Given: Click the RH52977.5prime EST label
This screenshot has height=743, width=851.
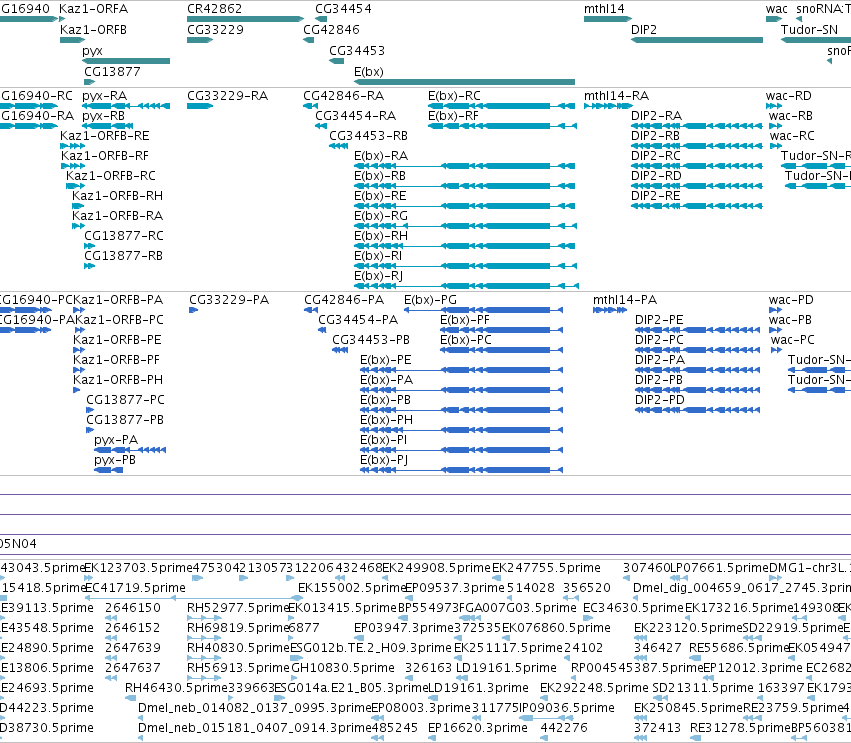Looking at the screenshot, I should [237, 608].
